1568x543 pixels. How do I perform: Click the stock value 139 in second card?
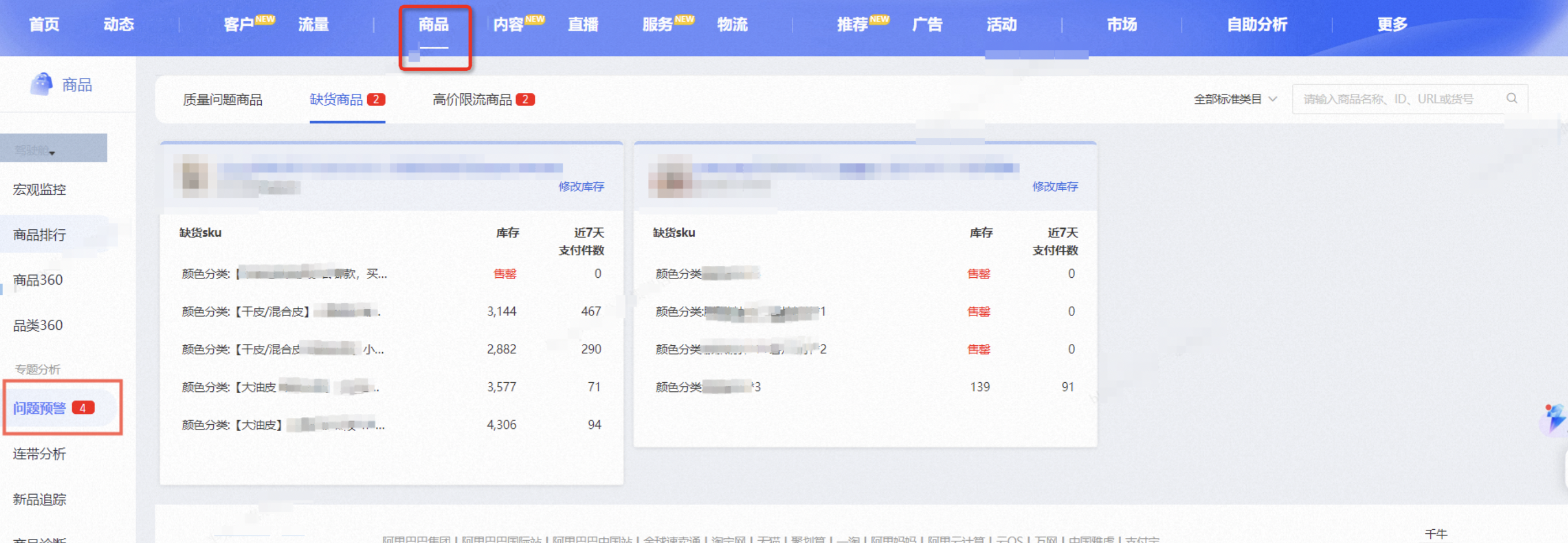click(980, 387)
